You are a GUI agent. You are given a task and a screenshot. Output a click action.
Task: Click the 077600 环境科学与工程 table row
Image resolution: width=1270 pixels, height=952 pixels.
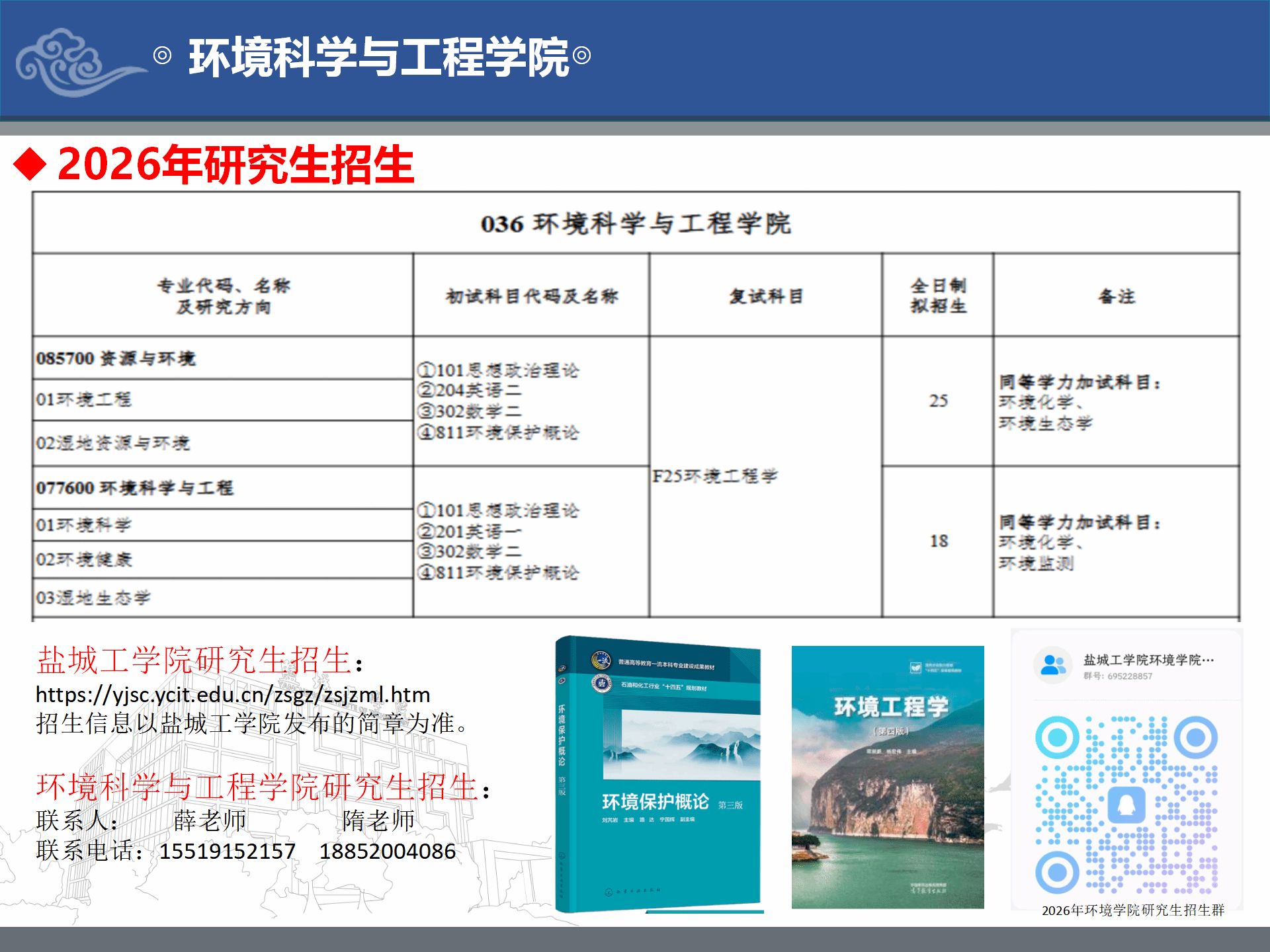tap(135, 488)
